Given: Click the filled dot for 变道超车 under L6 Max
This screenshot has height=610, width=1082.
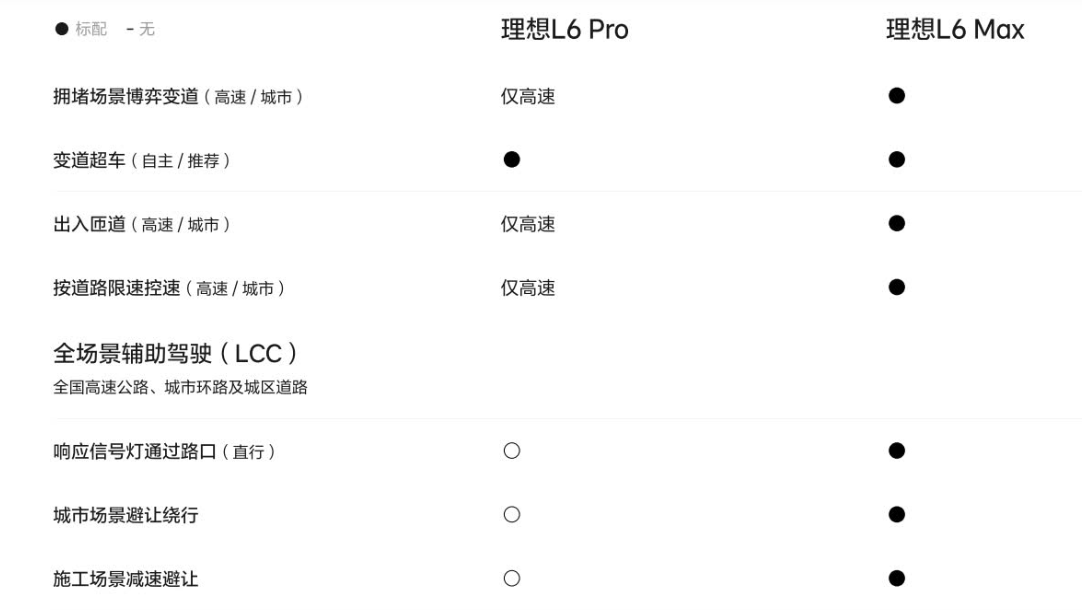Looking at the screenshot, I should click(x=896, y=160).
